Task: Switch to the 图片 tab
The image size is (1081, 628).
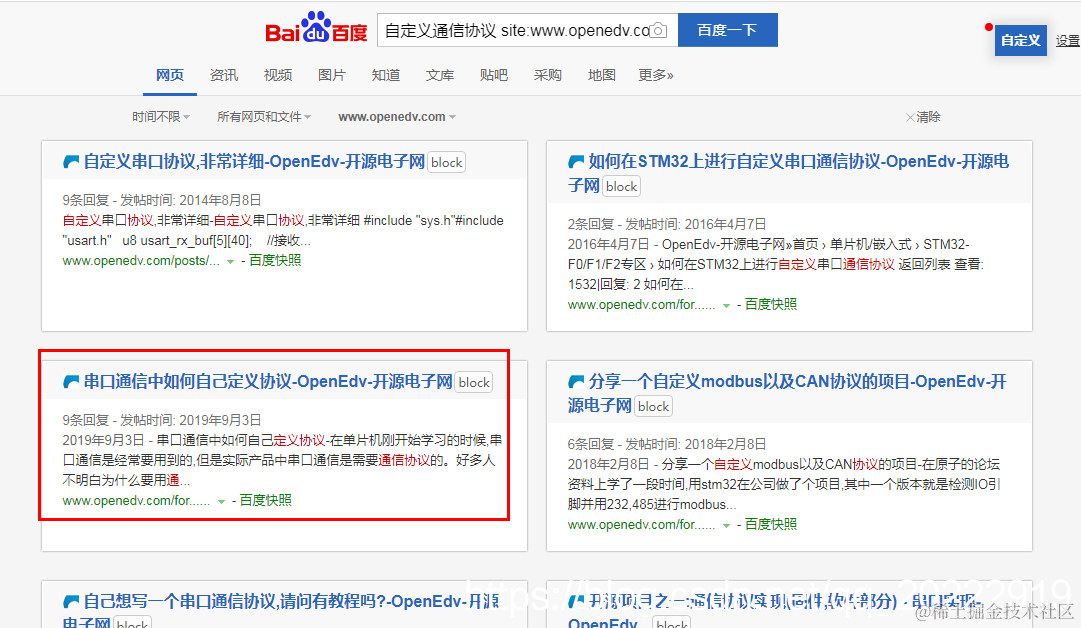Action: pyautogui.click(x=332, y=75)
